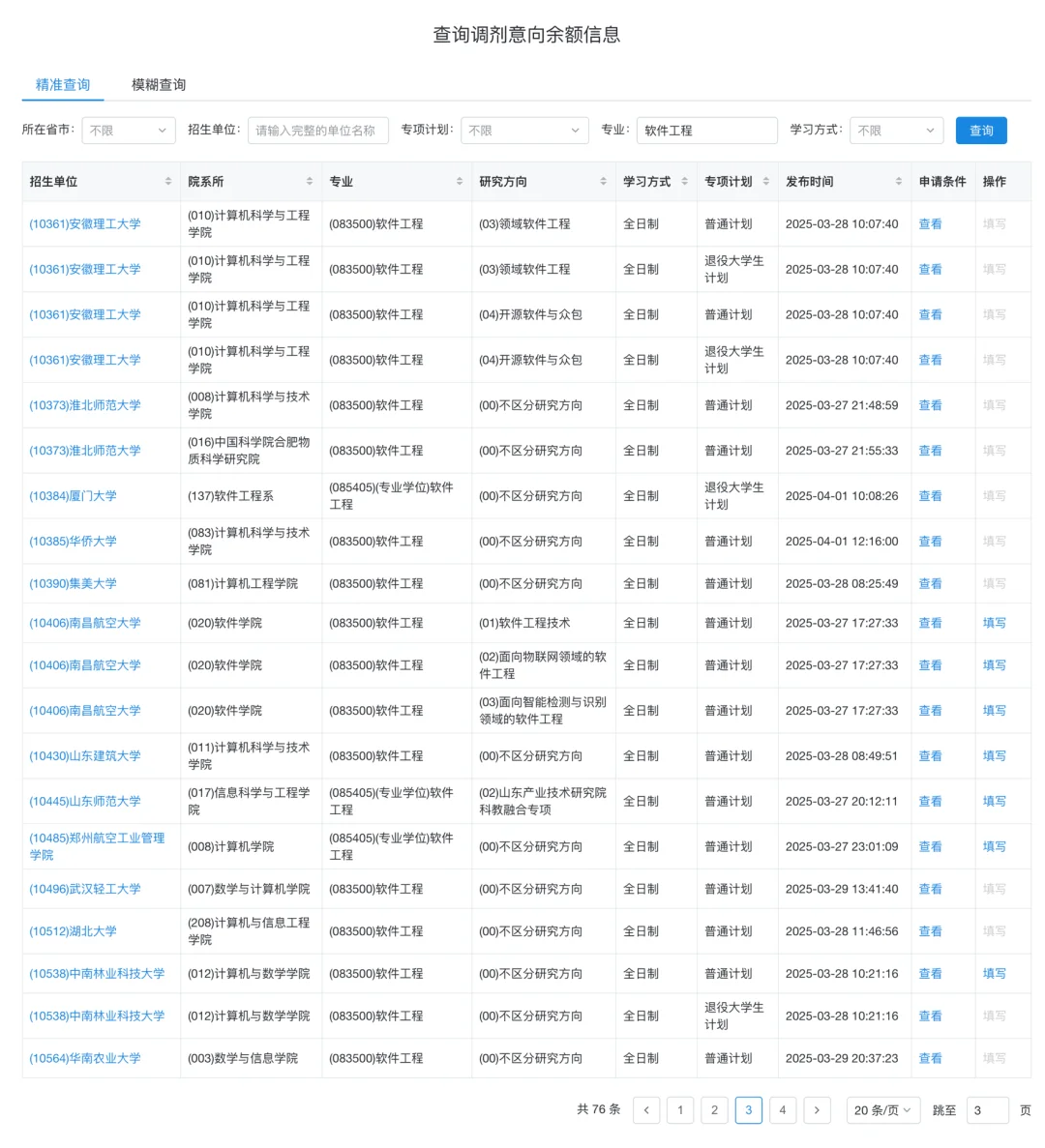This screenshot has height=1148, width=1045.
Task: Click the 申请条件 column header
Action: (941, 182)
